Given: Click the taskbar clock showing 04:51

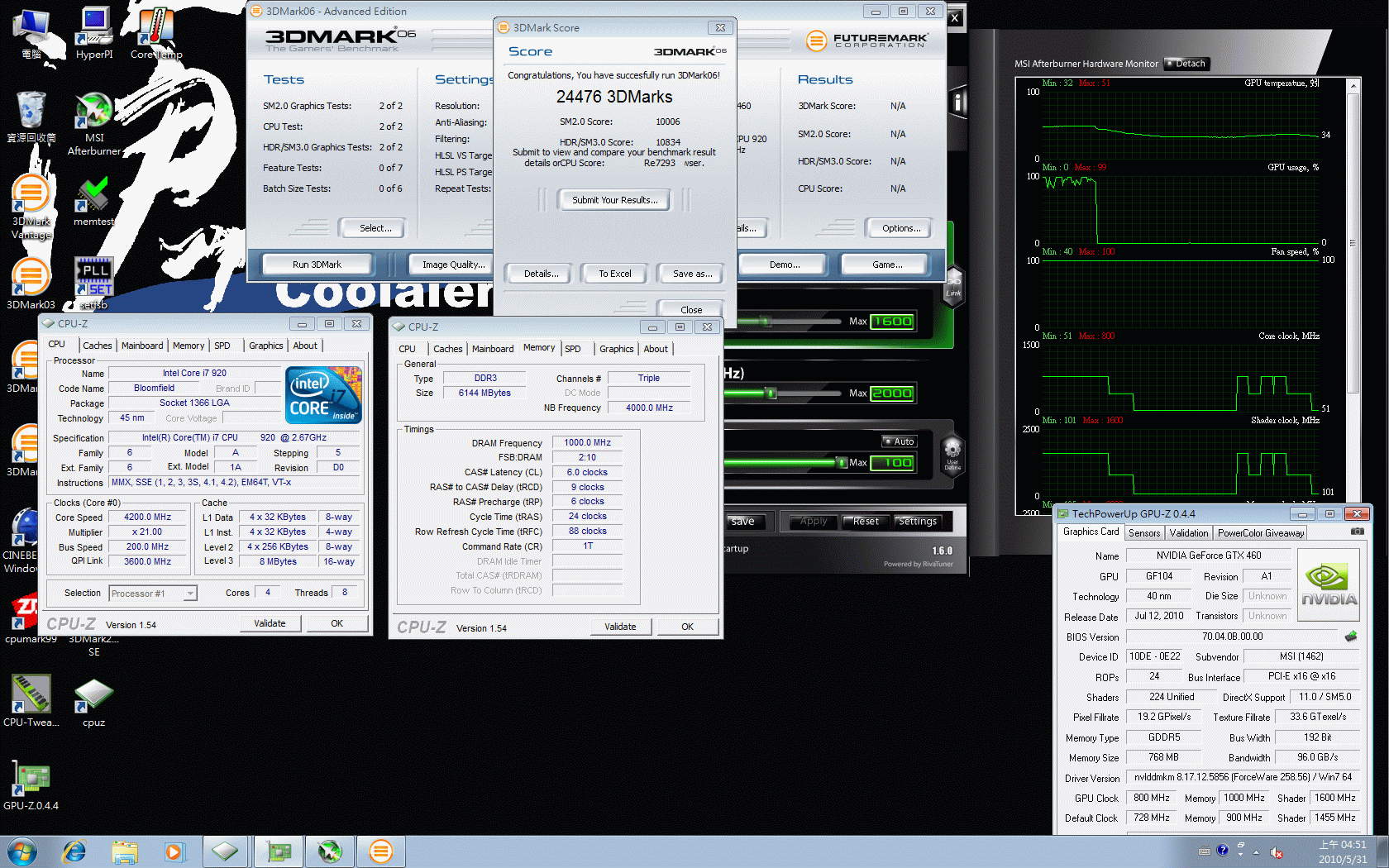Looking at the screenshot, I should (1342, 851).
